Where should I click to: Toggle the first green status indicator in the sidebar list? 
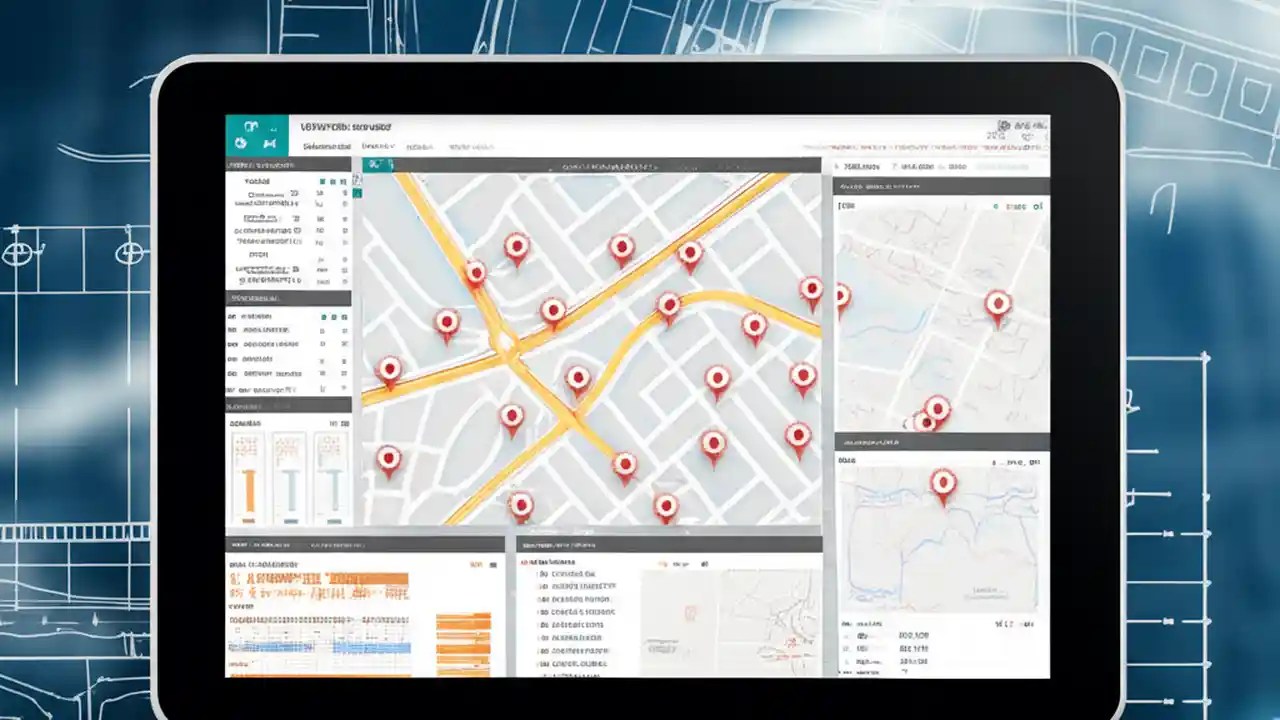click(325, 315)
